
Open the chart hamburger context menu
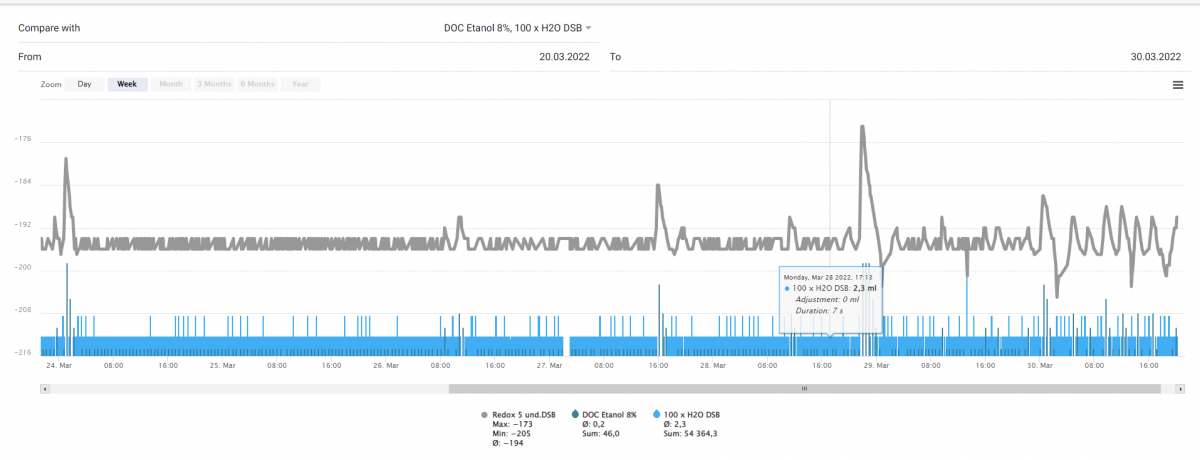click(1178, 85)
